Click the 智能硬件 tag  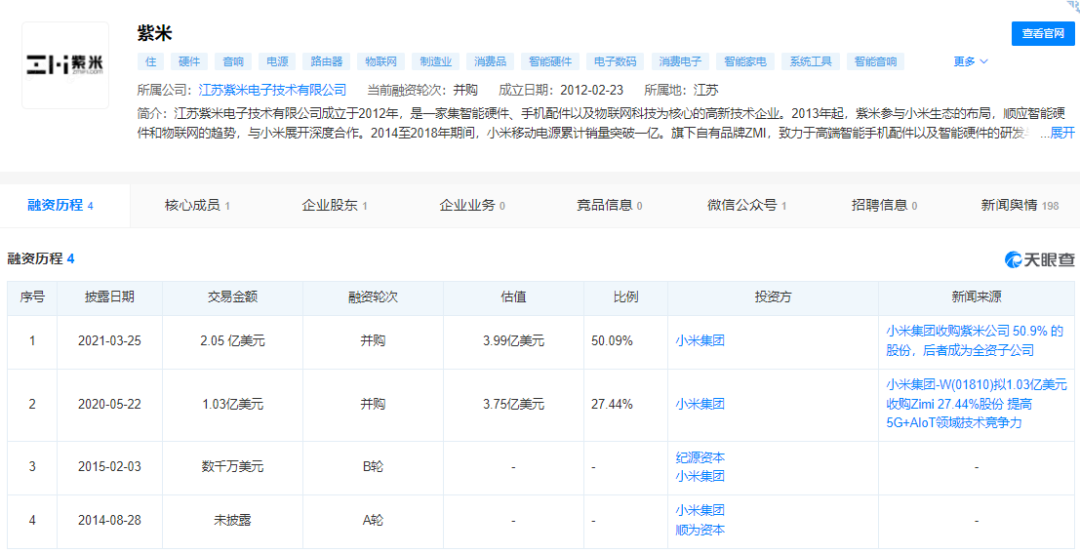[x=553, y=62]
